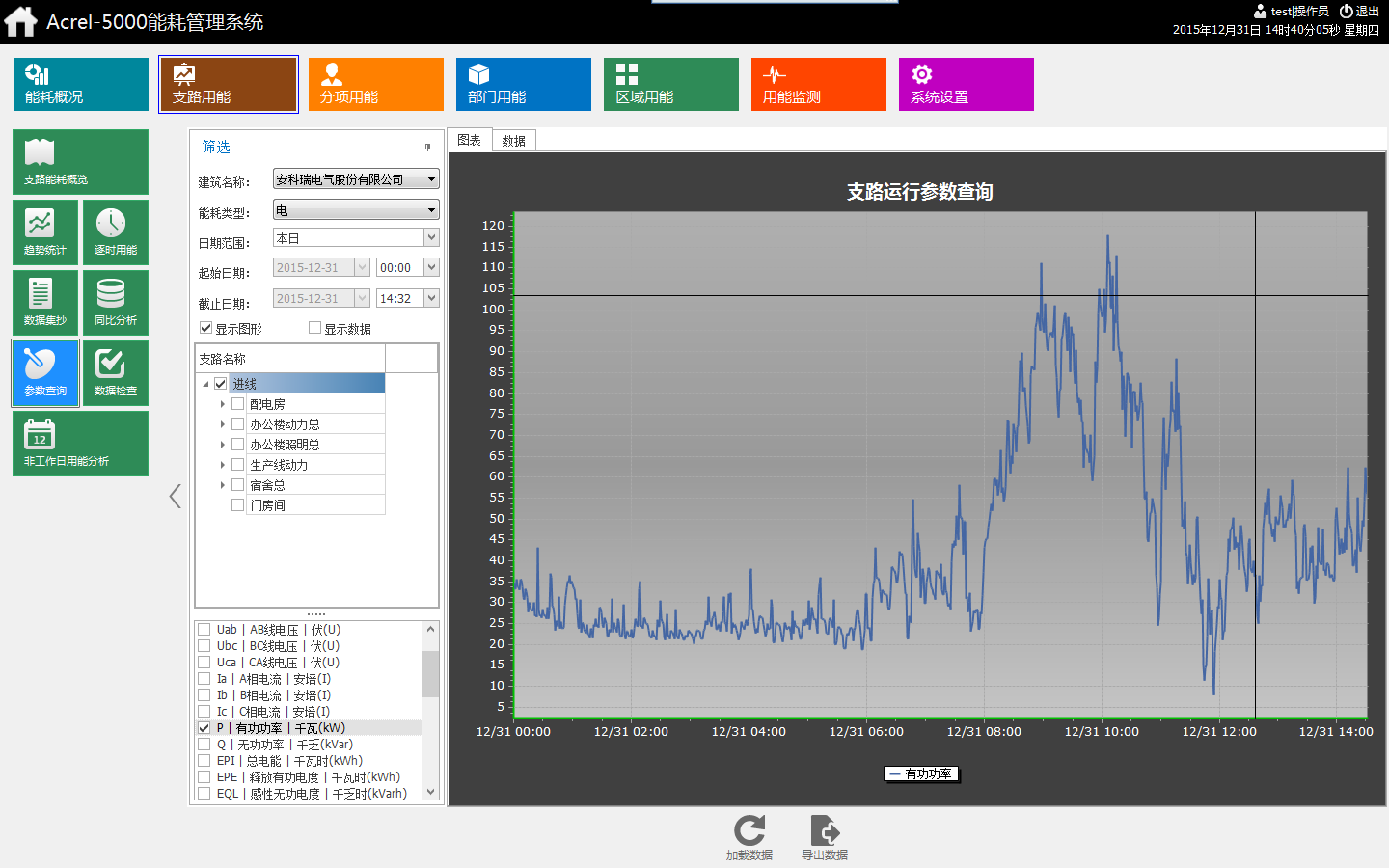This screenshot has height=868, width=1389.
Task: Click the parameter list scrollbar thumb
Action: tap(430, 672)
